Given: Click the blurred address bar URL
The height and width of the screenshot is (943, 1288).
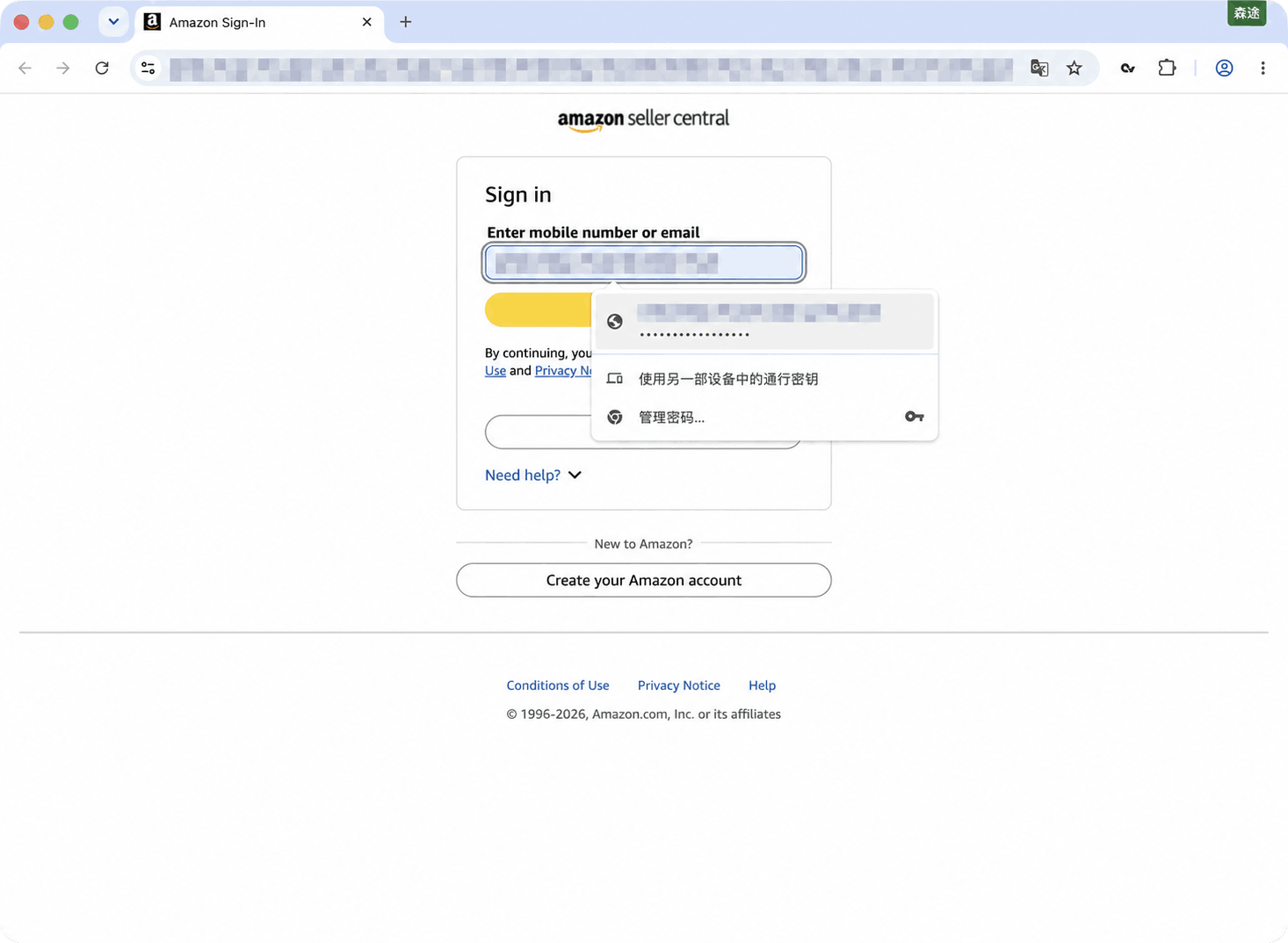Looking at the screenshot, I should (590, 69).
